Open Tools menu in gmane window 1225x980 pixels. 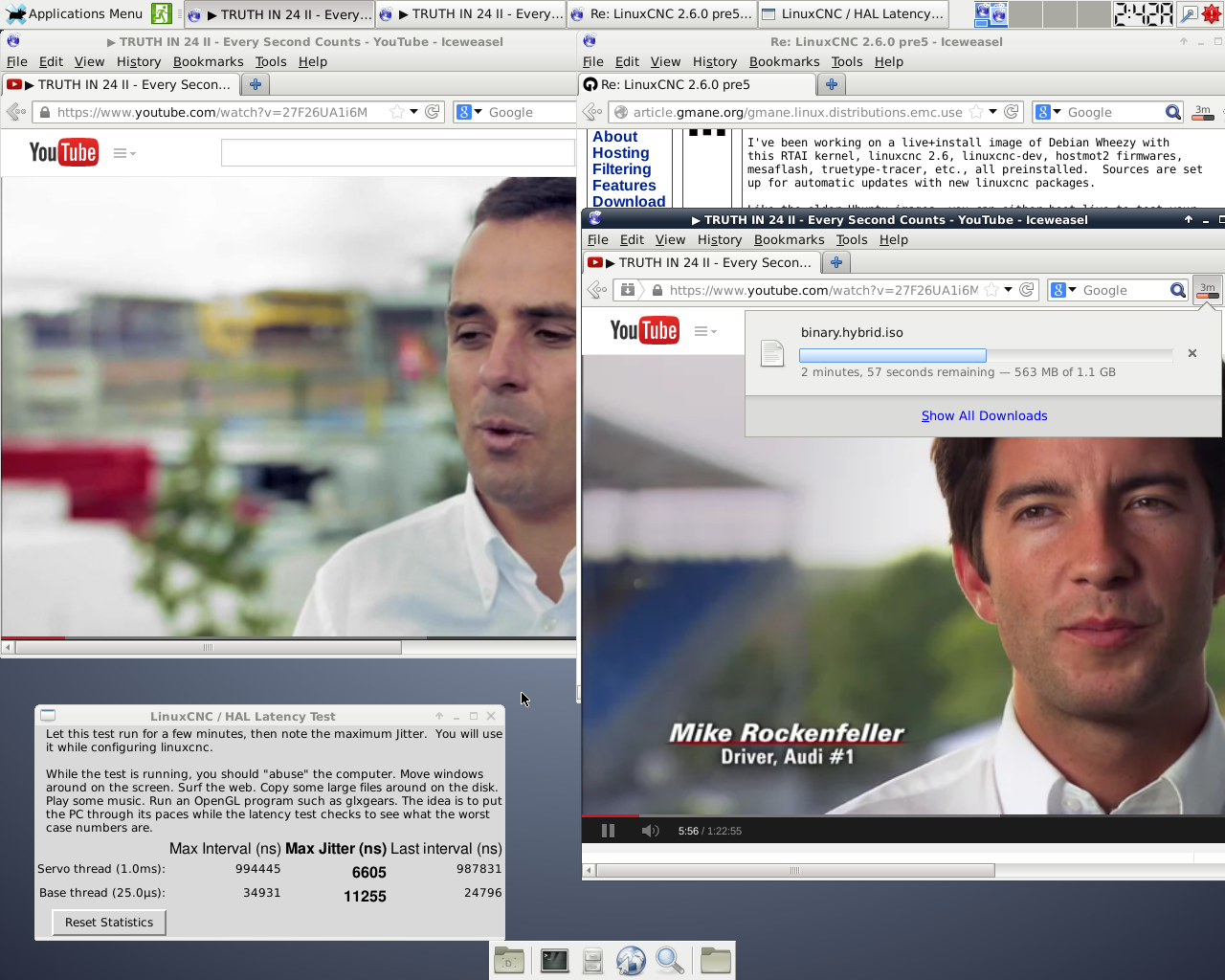tap(847, 61)
